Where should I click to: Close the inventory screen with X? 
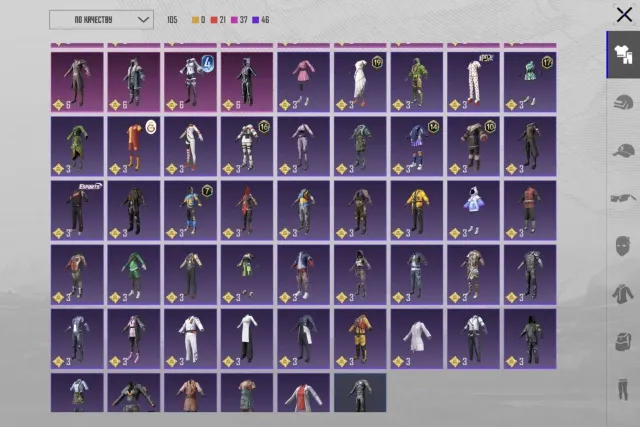624,15
